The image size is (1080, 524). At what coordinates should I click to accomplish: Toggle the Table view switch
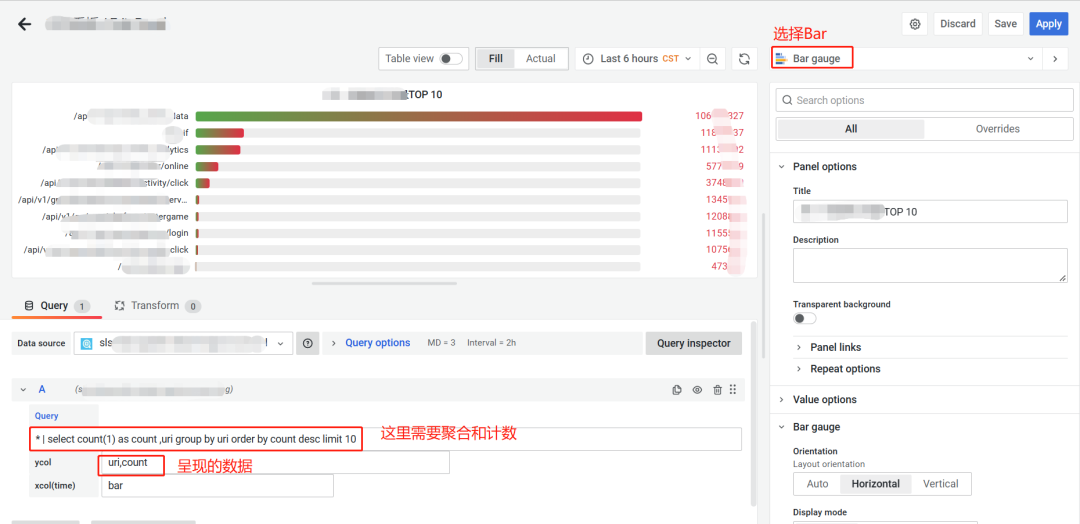451,59
